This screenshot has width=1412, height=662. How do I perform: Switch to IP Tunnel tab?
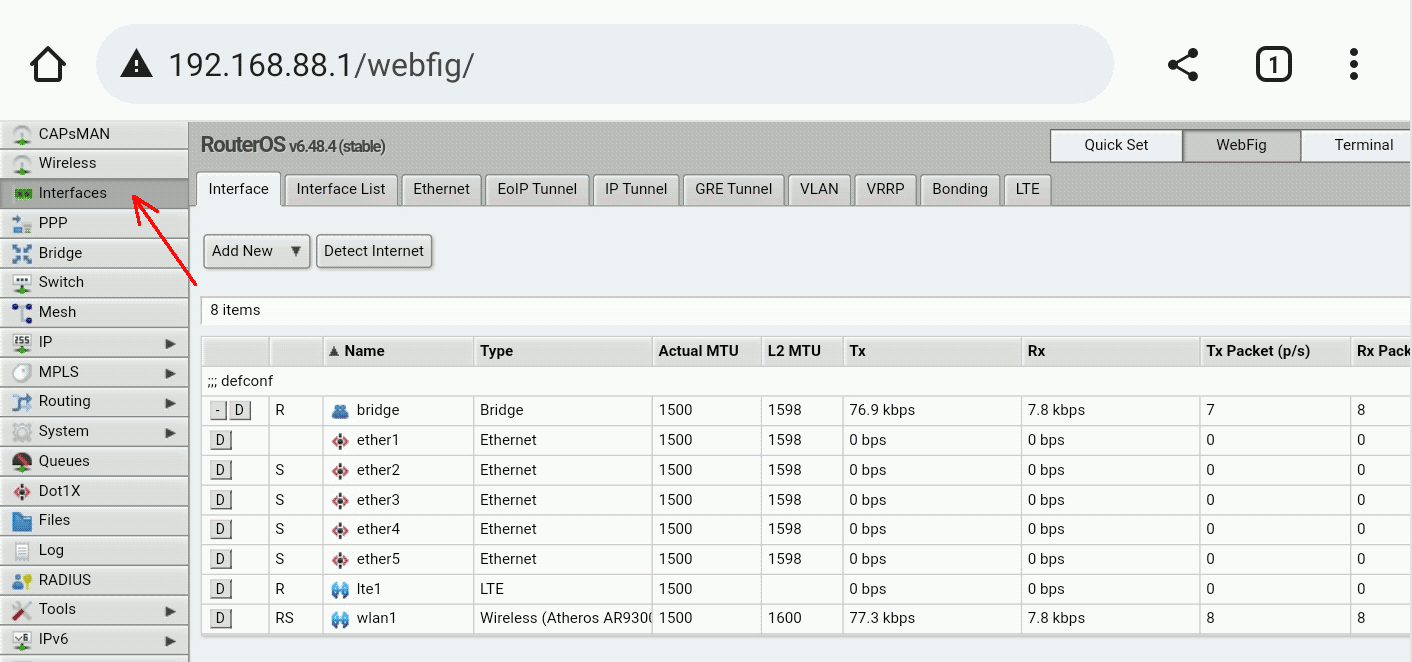[636, 189]
